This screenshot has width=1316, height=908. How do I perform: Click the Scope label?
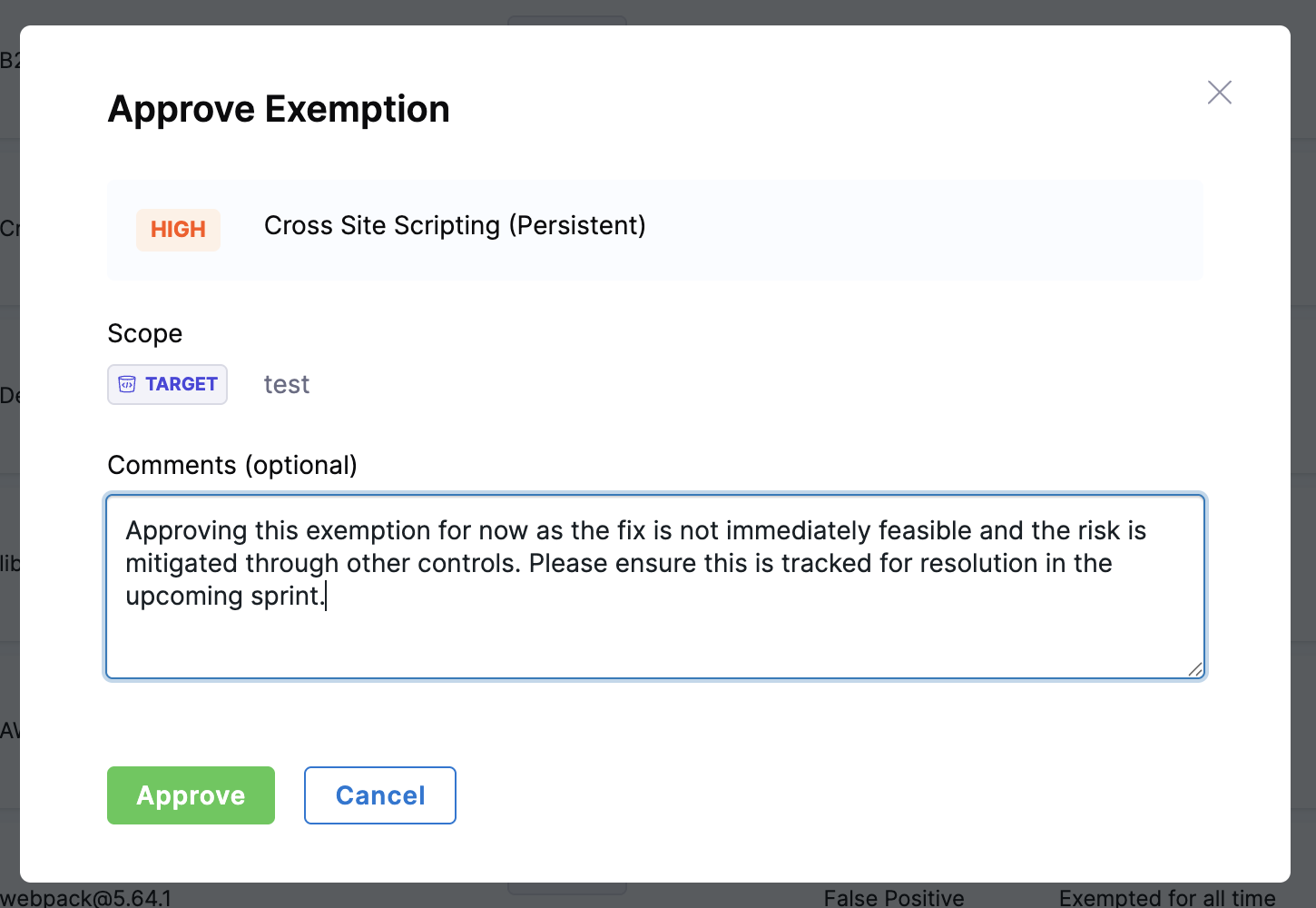pos(144,334)
